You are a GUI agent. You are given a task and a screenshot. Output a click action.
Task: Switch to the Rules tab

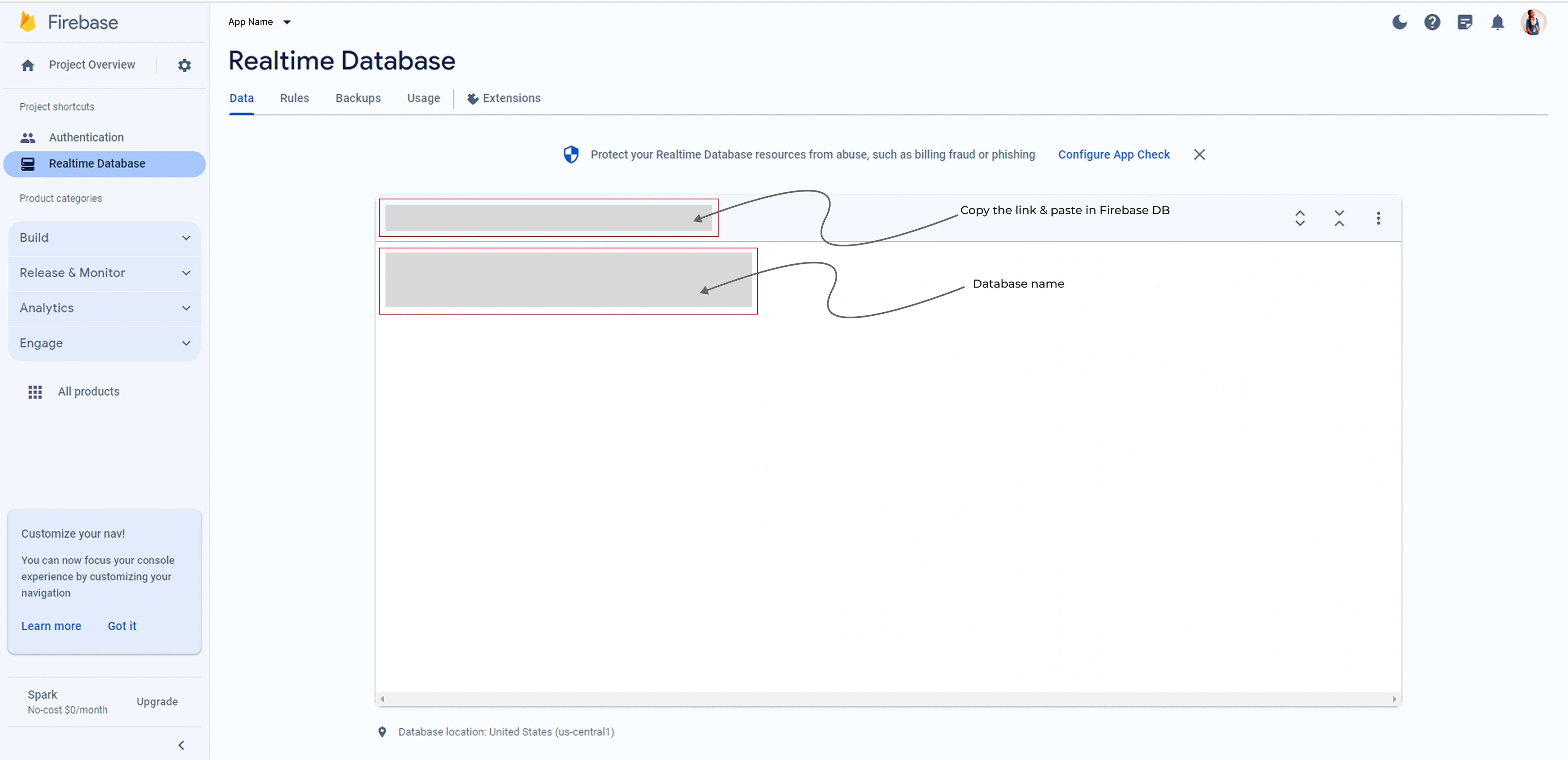click(x=295, y=99)
